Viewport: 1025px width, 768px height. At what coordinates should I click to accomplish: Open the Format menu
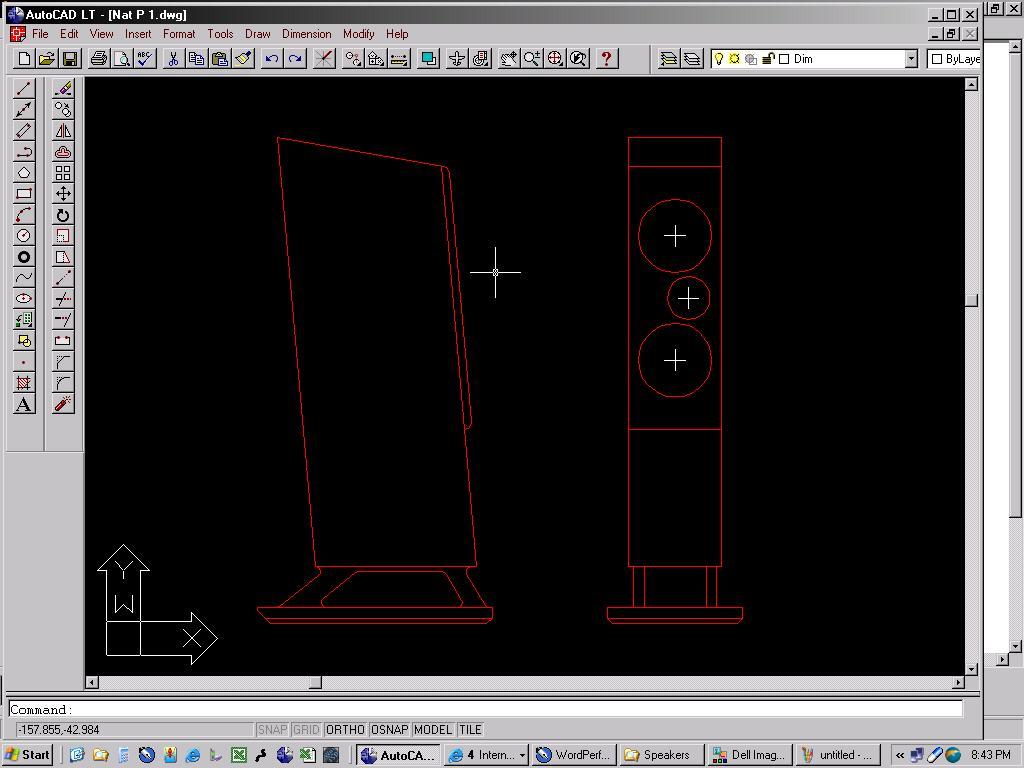pyautogui.click(x=179, y=34)
